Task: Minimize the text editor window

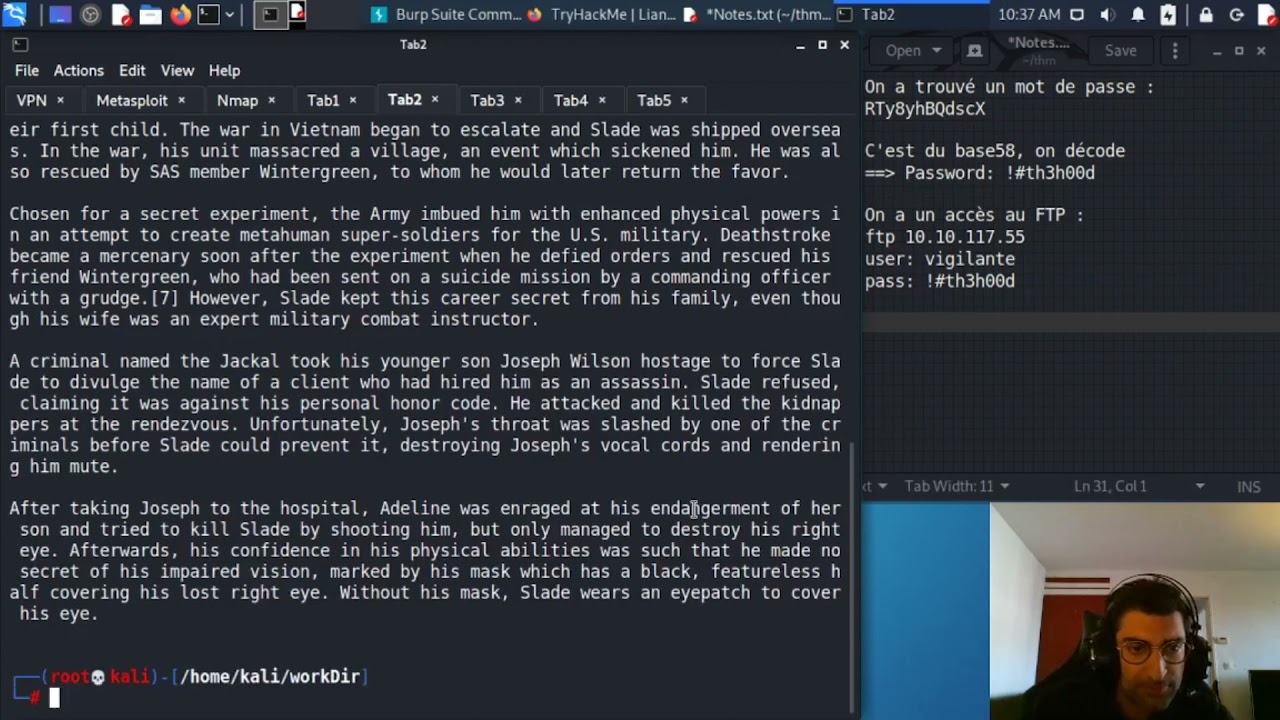Action: 1217,51
